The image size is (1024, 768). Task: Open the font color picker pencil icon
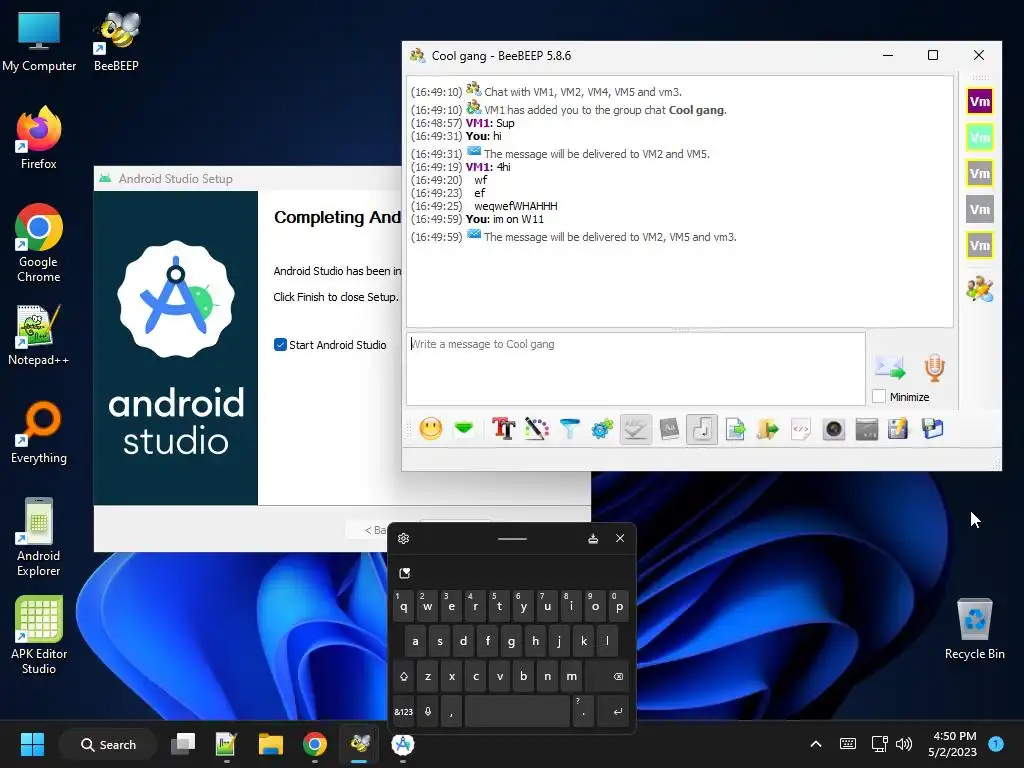coord(537,429)
